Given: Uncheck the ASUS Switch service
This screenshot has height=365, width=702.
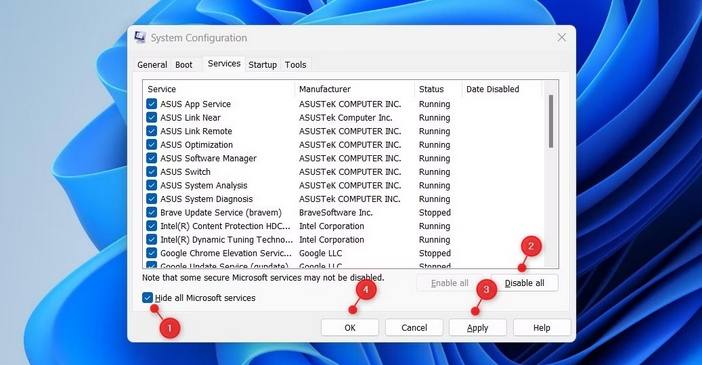Looking at the screenshot, I should coord(151,172).
